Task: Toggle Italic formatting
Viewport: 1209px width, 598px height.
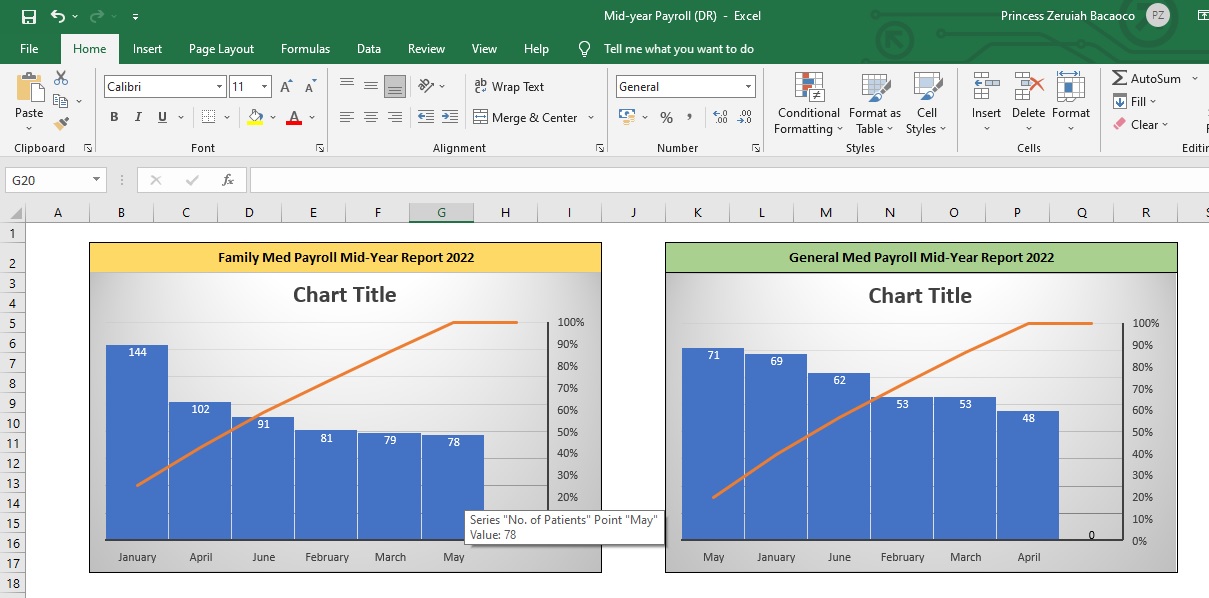Action: click(x=138, y=117)
